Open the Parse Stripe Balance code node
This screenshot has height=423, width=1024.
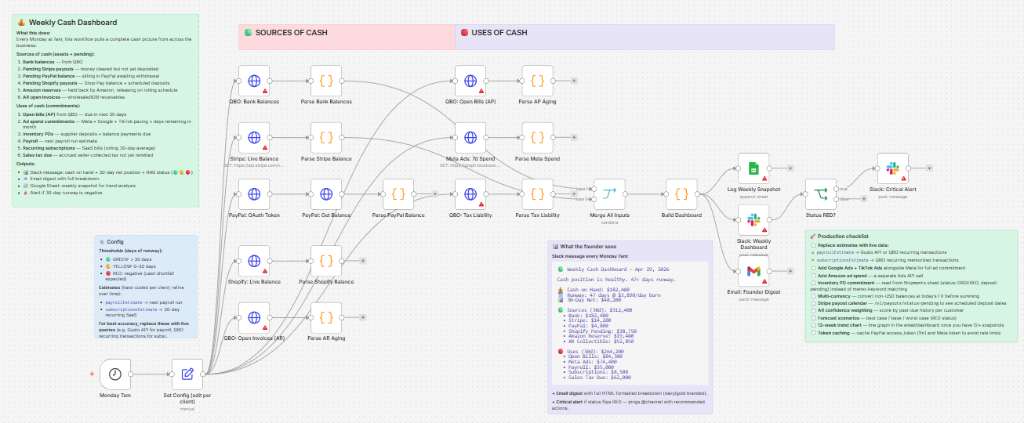[326, 138]
